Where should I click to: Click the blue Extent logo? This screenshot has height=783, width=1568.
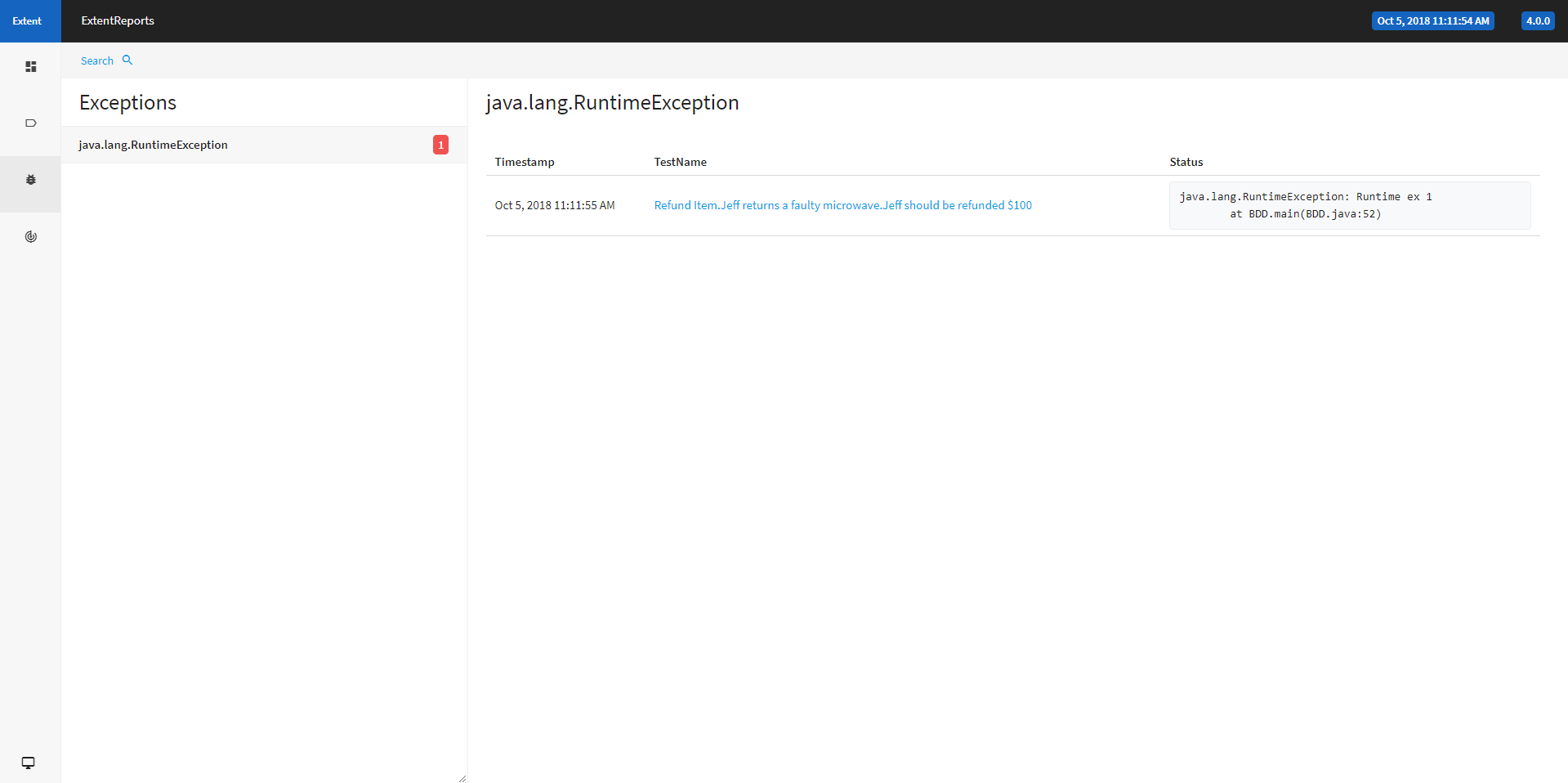(27, 21)
